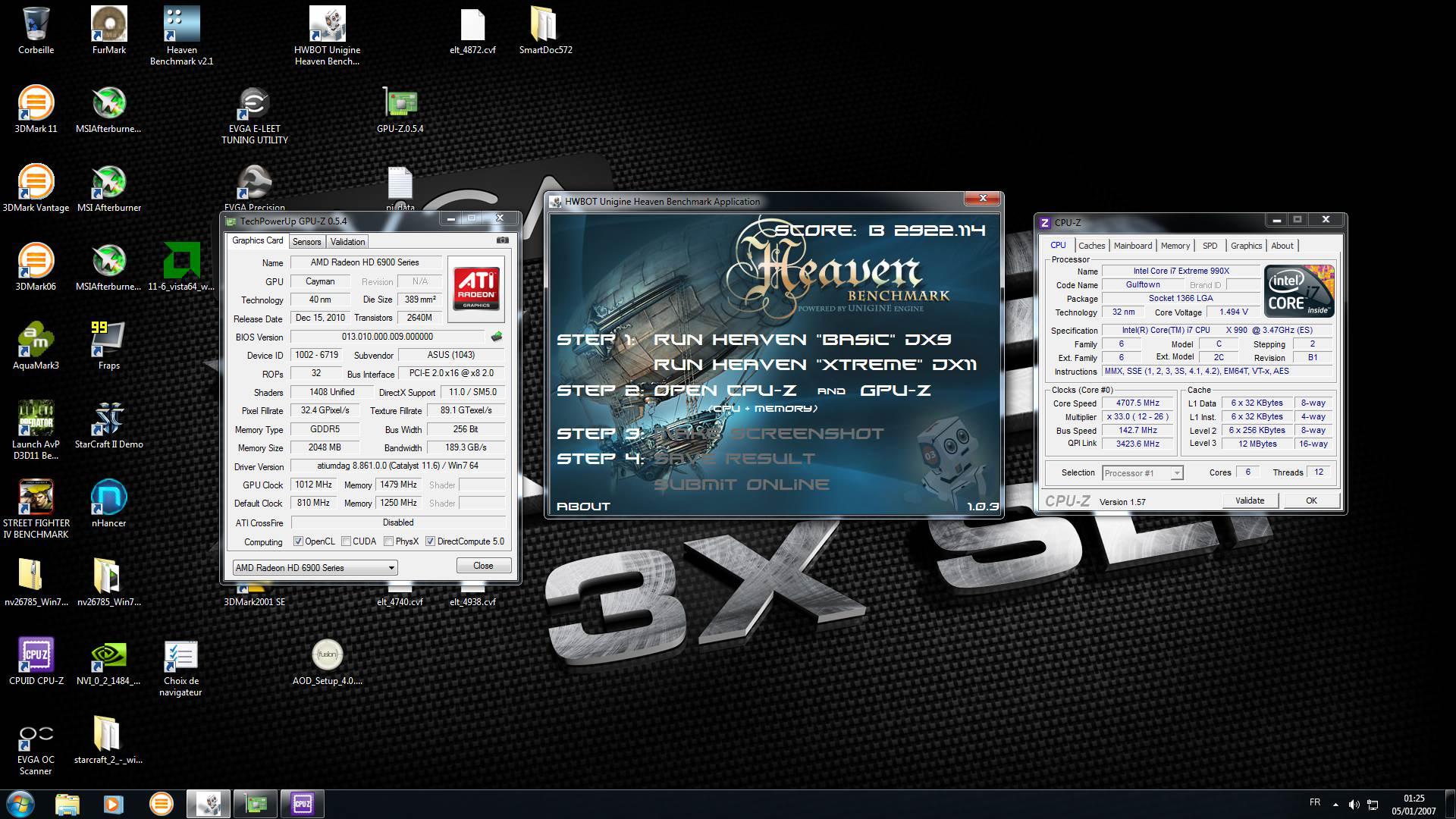
Task: Click GPU-Z link in Heaven step 2
Action: [895, 391]
